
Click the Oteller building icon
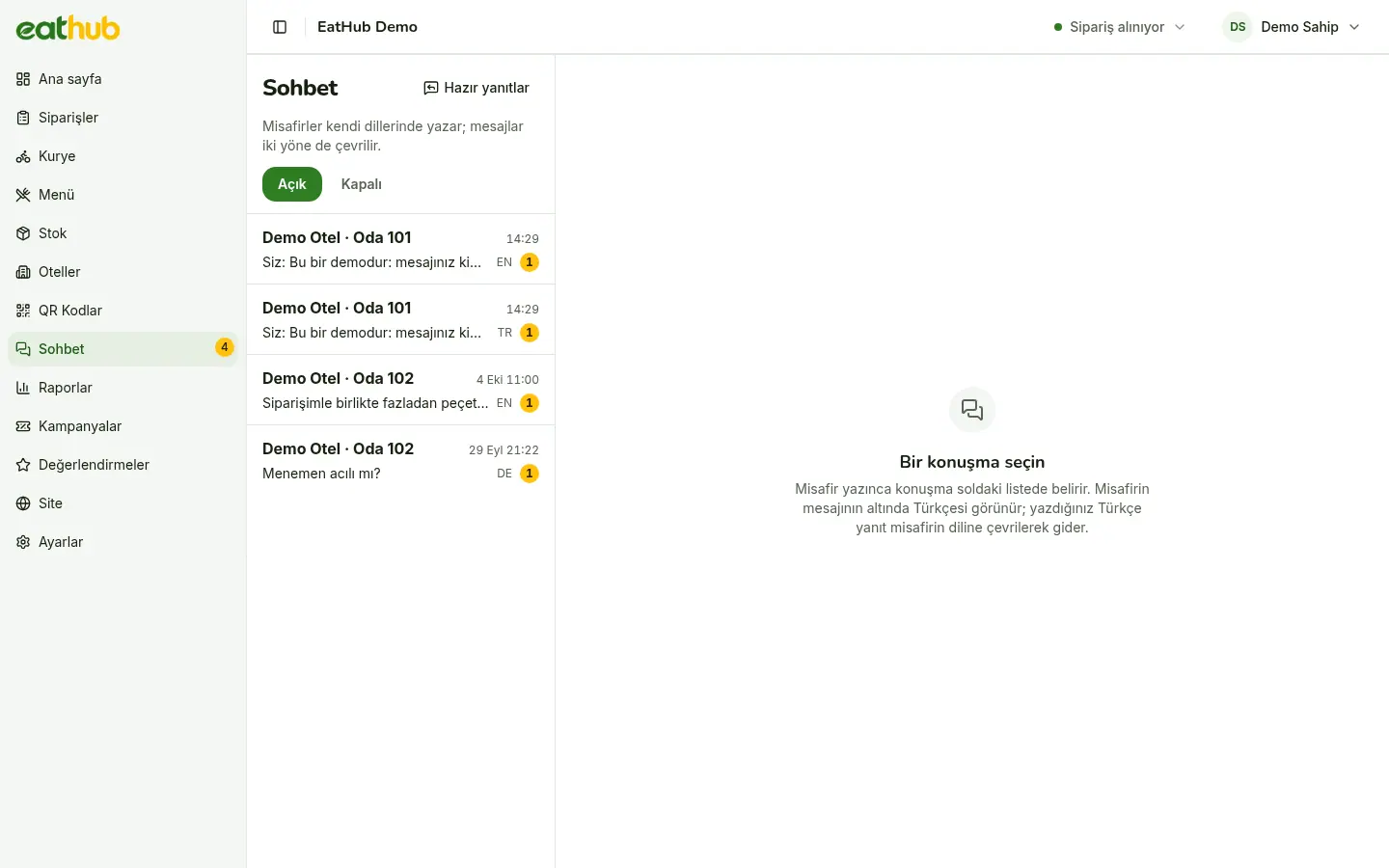point(23,272)
